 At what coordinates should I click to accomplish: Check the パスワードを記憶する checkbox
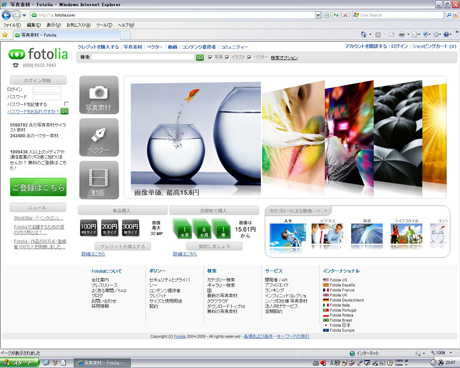(x=66, y=104)
